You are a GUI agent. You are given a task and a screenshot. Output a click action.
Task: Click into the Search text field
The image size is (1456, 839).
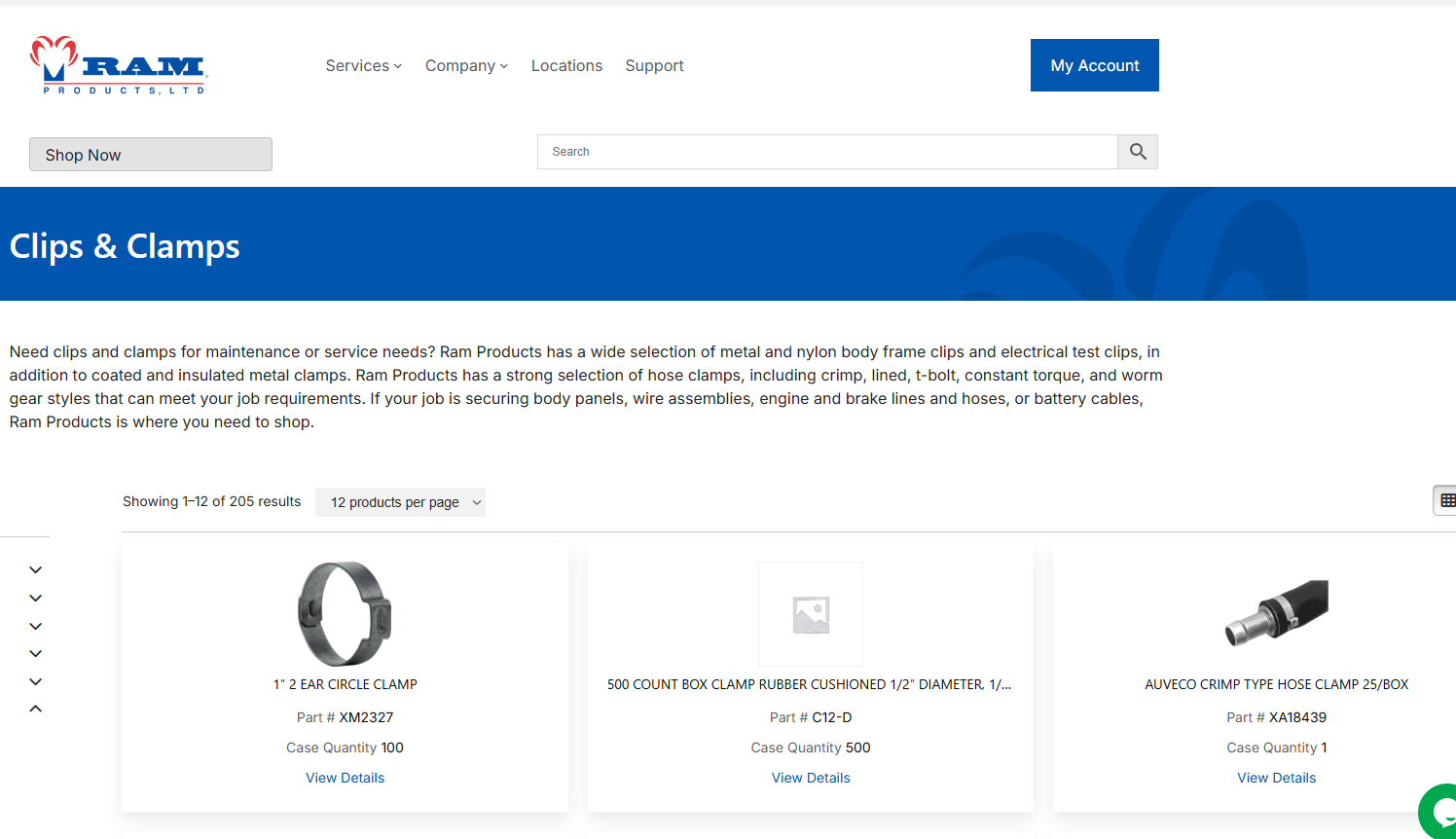tap(827, 152)
